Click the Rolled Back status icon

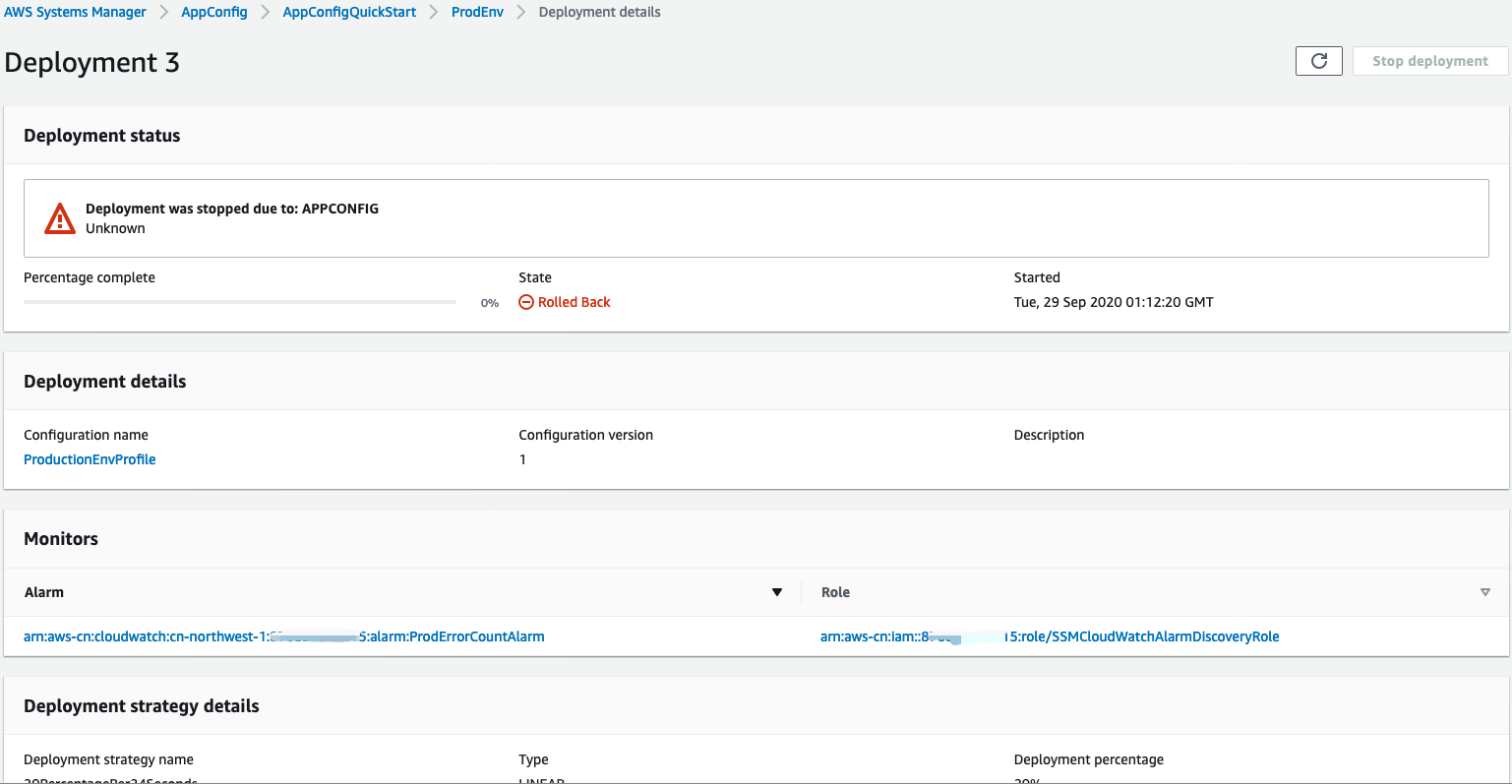click(526, 302)
